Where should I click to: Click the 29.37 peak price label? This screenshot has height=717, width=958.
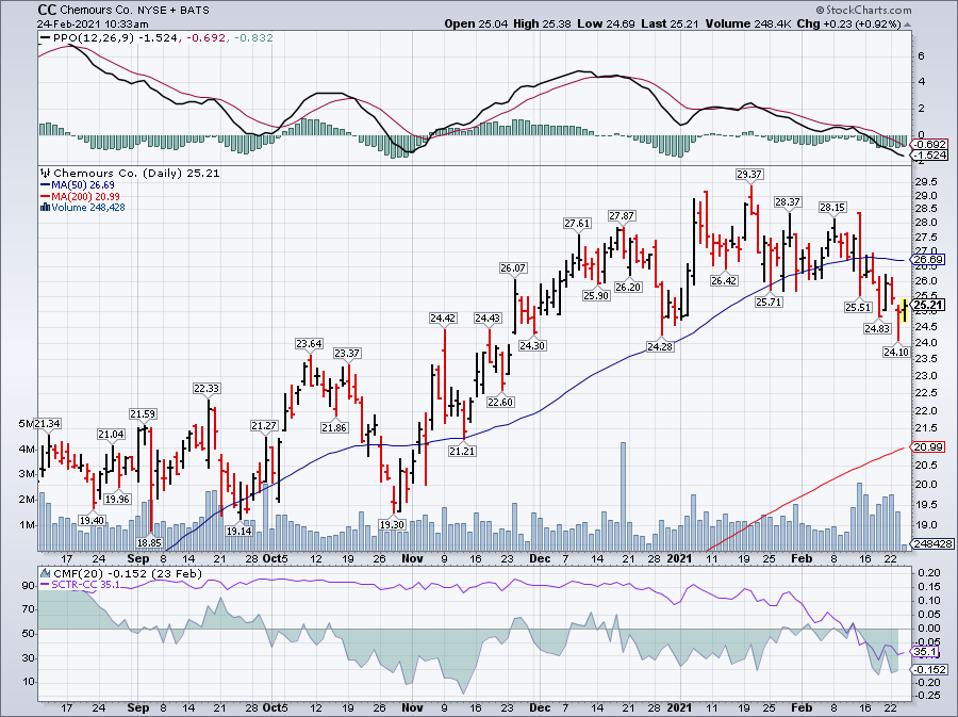pyautogui.click(x=750, y=175)
